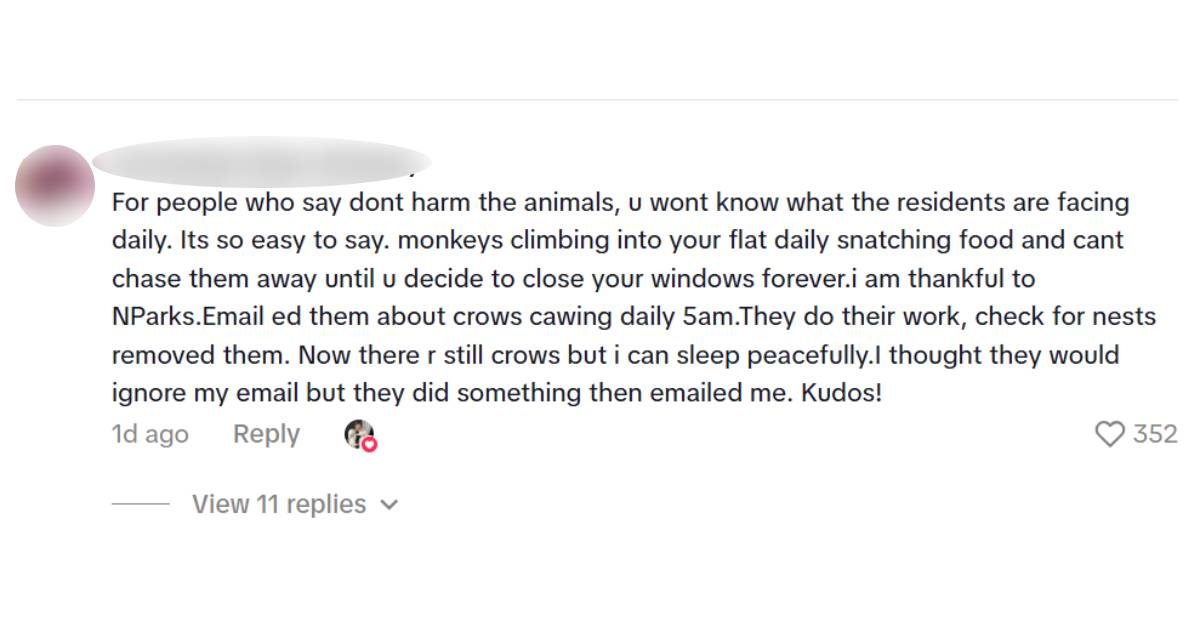
Task: Click the creator-liked avatar badge beside Reply
Action: point(358,434)
